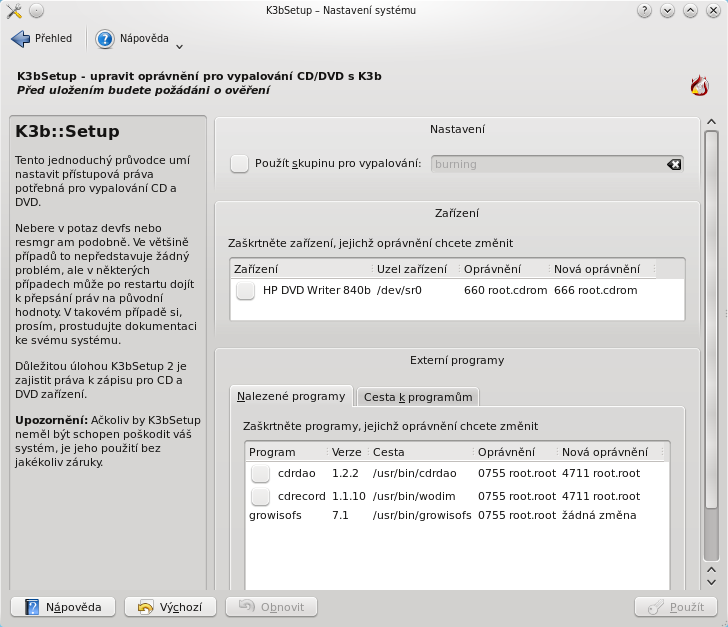Screen dimensions: 728x627
Task: Click žádná změna cell for growisofs
Action: tap(599, 516)
